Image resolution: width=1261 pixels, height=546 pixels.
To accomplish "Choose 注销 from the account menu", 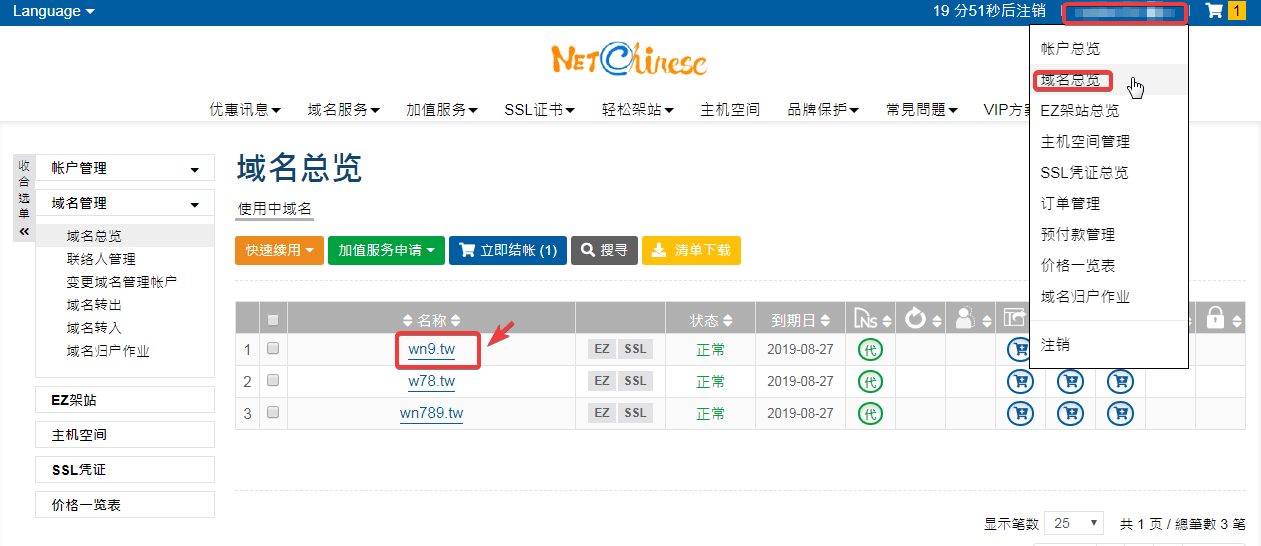I will point(1055,344).
